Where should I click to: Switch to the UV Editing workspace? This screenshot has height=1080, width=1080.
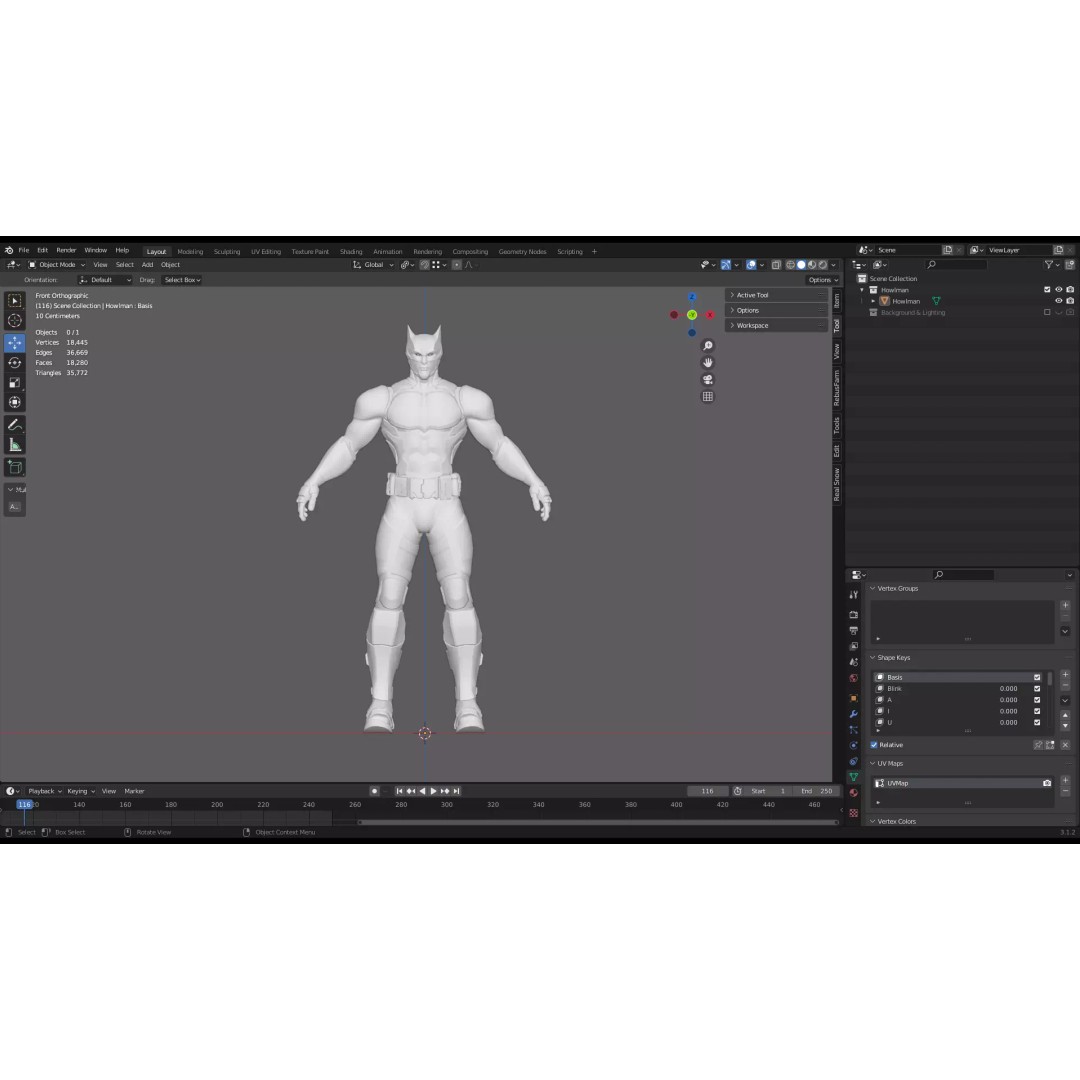pyautogui.click(x=266, y=251)
